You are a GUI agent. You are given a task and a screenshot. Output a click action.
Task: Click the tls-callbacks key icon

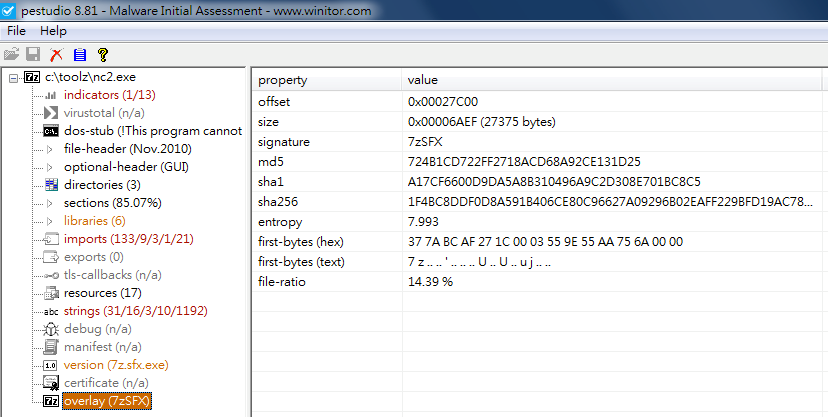pos(51,275)
